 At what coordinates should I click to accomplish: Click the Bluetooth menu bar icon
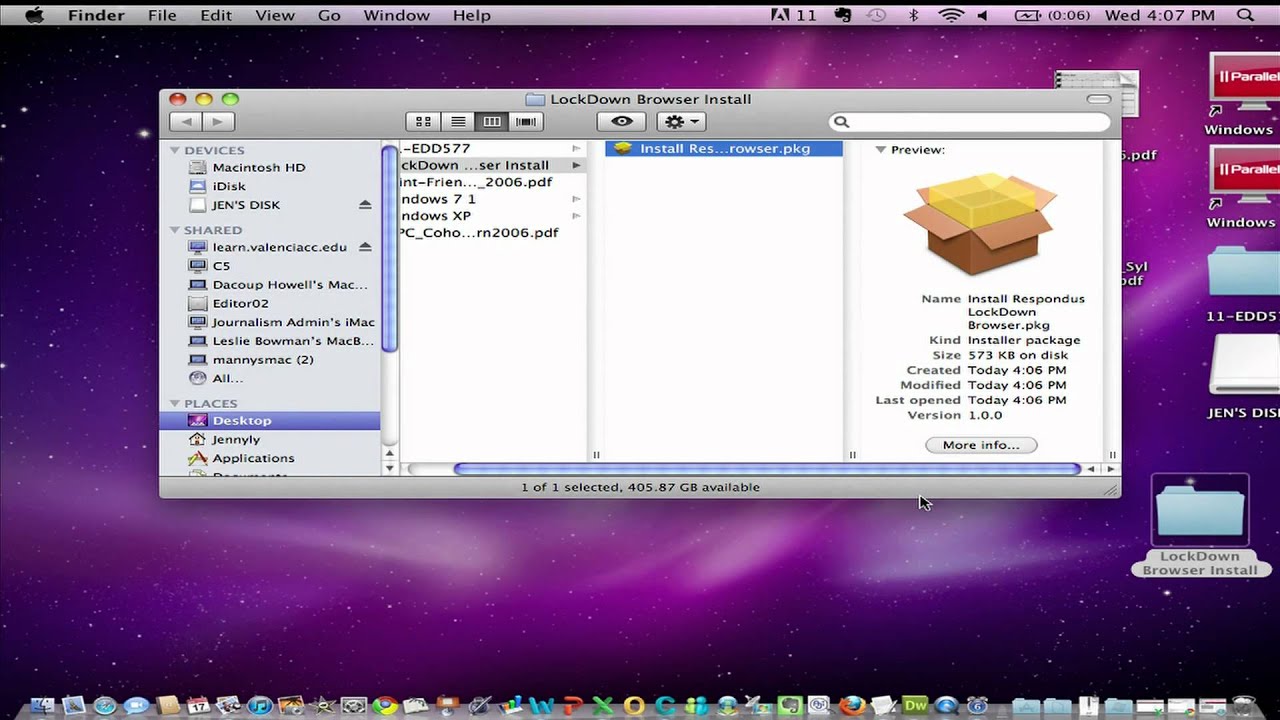tap(913, 15)
